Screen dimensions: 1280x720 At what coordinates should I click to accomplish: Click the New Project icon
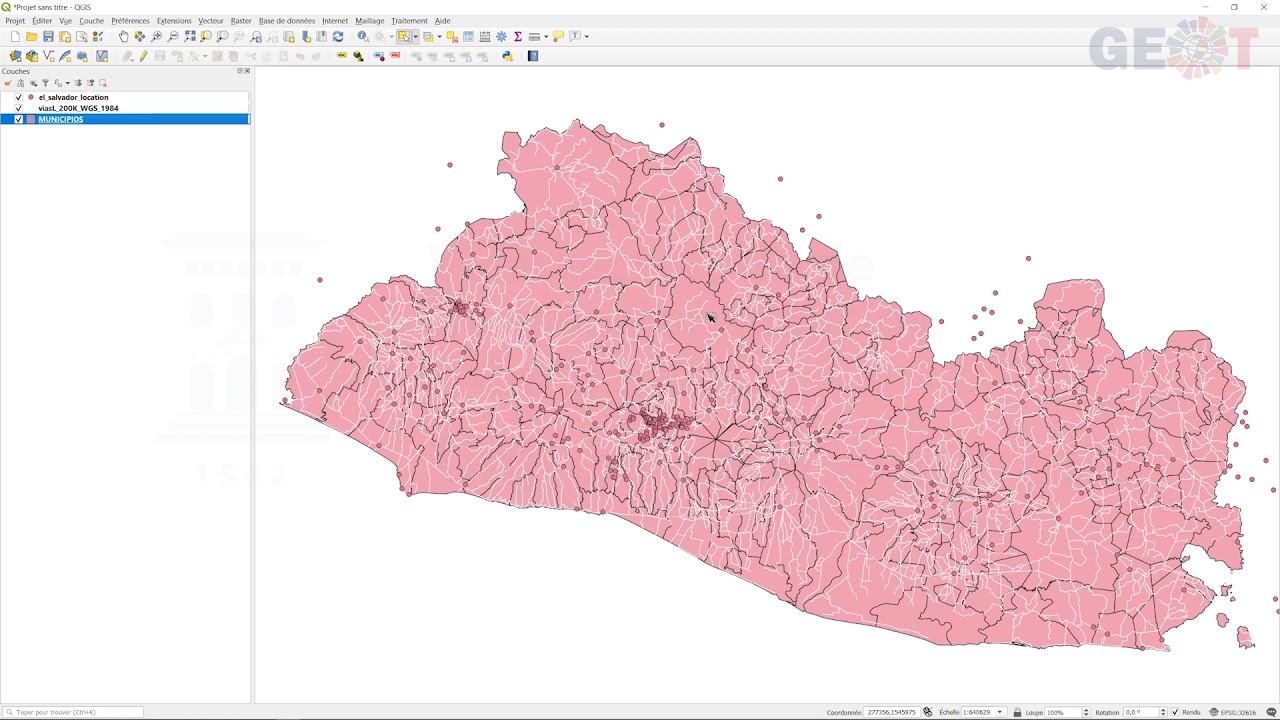15,36
